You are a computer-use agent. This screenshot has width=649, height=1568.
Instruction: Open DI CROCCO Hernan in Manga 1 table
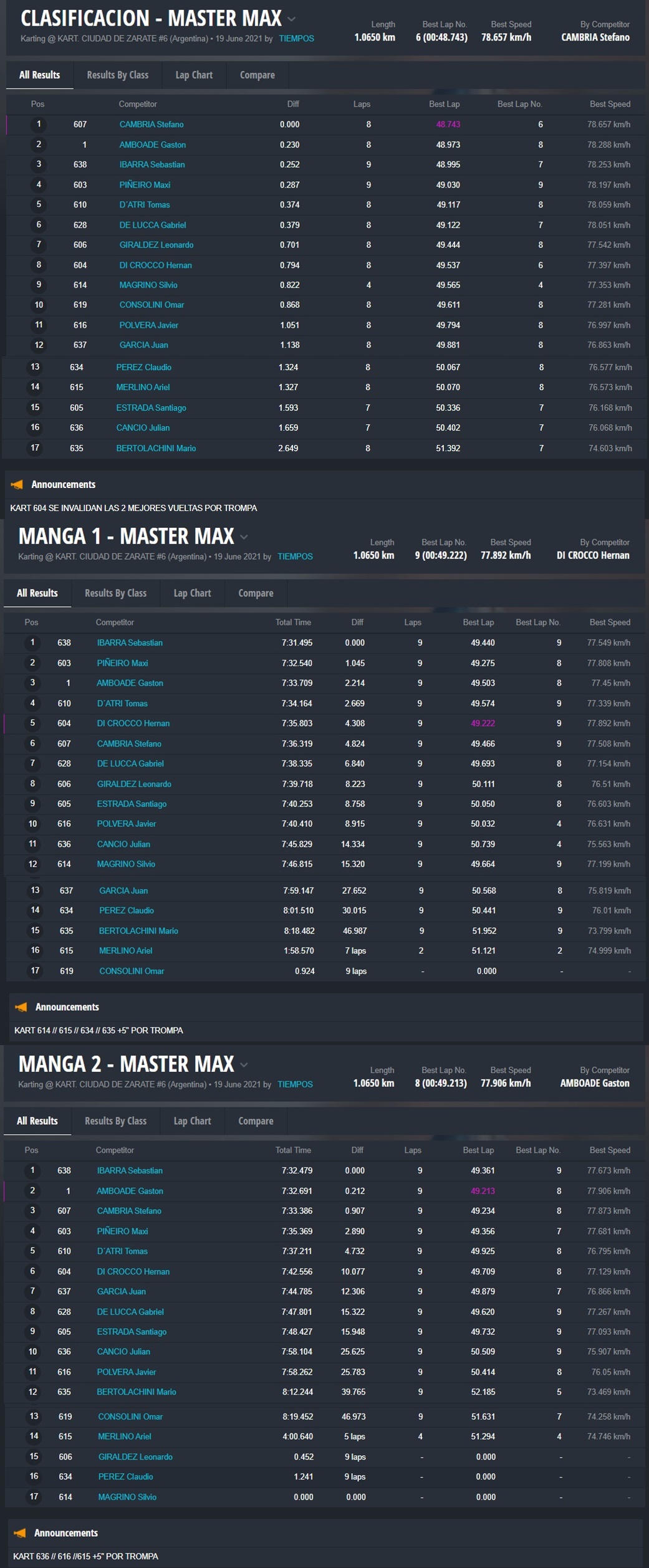pos(133,724)
